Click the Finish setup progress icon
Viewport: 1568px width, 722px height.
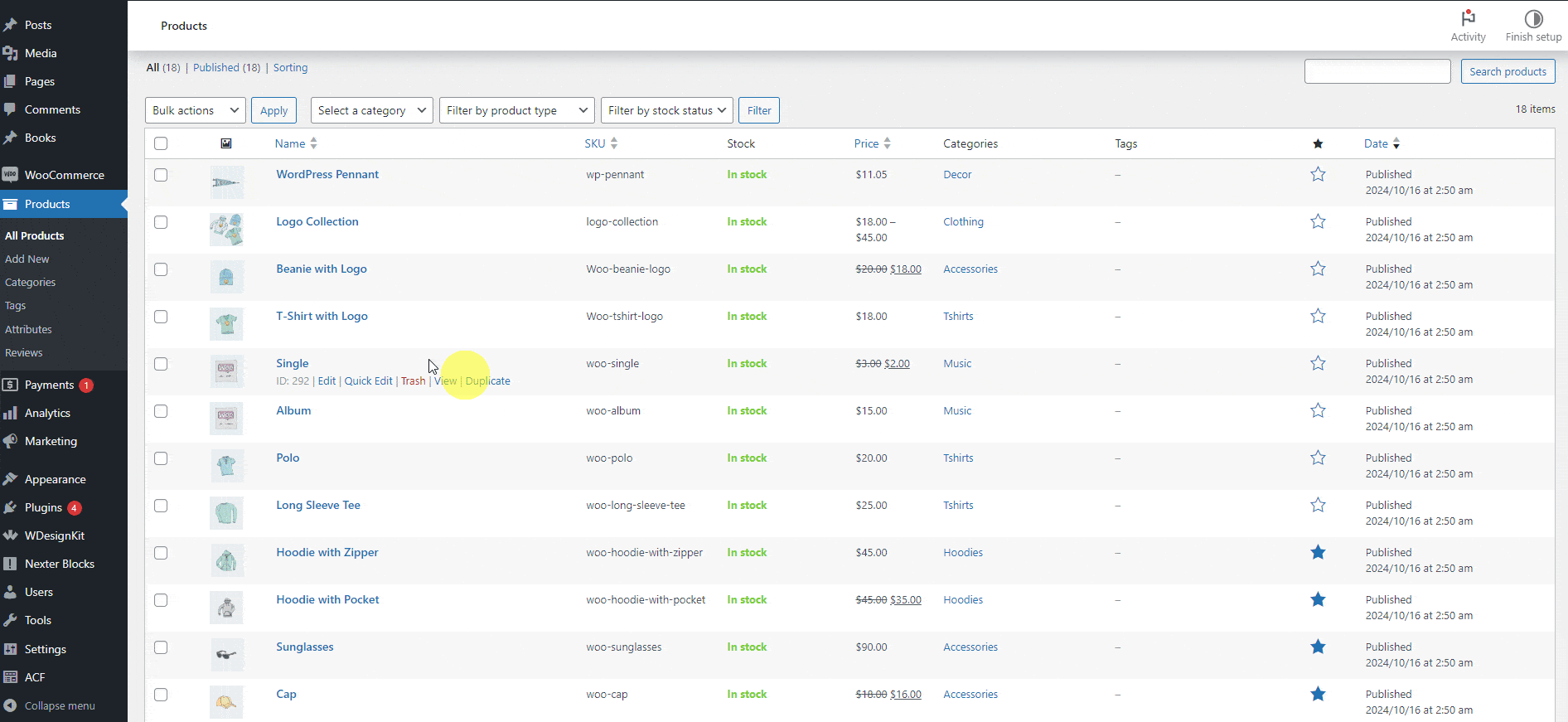[x=1533, y=18]
